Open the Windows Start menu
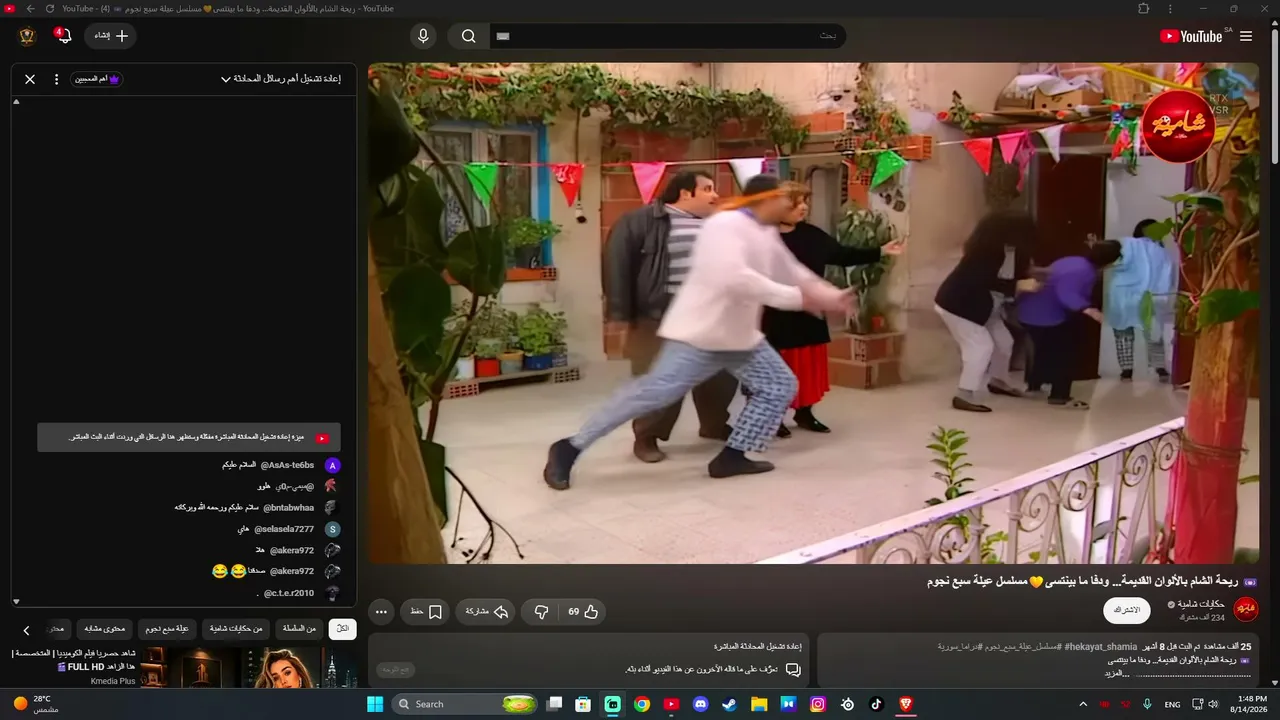Image resolution: width=1280 pixels, height=720 pixels. [x=375, y=704]
